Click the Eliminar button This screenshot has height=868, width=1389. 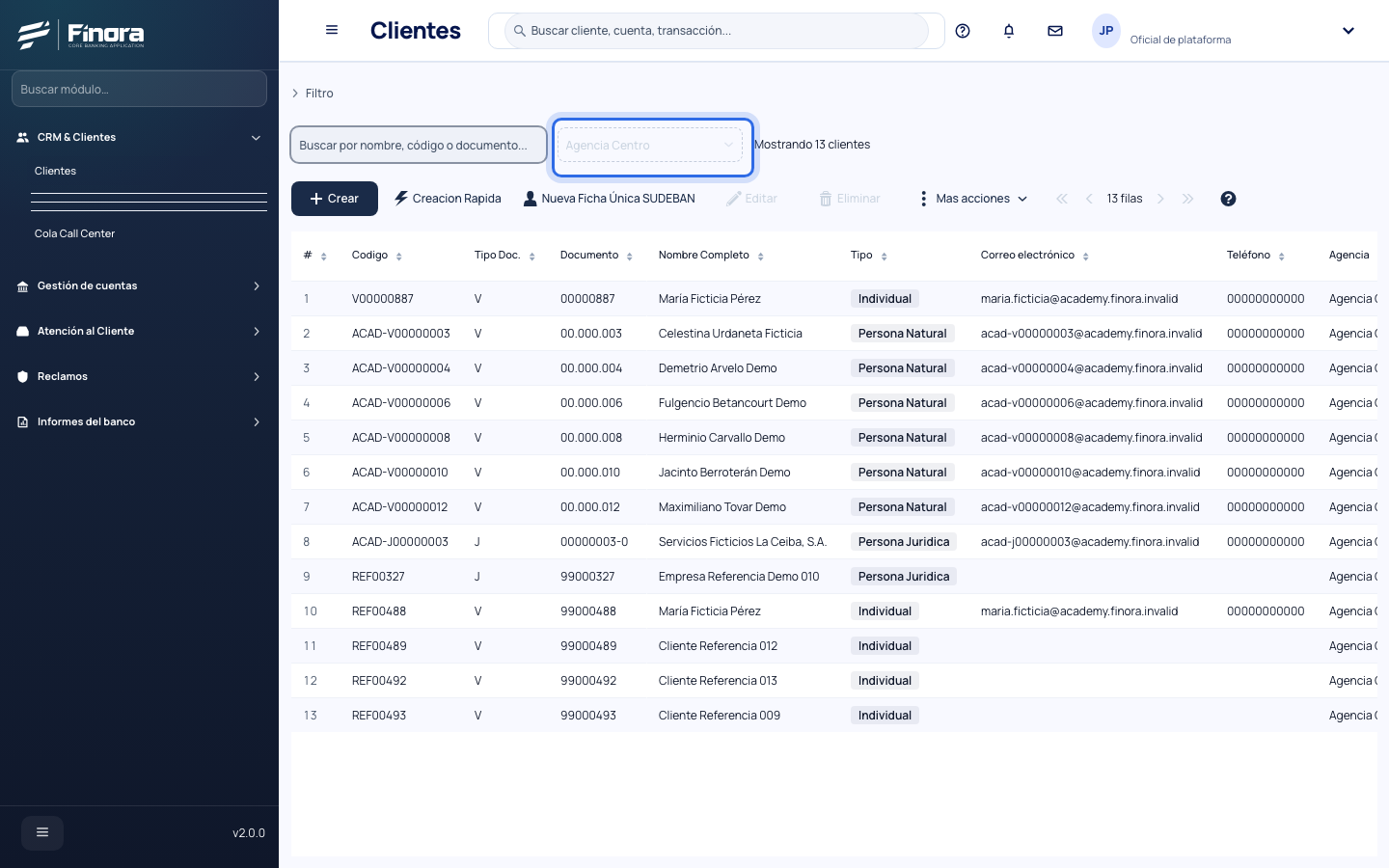click(850, 199)
